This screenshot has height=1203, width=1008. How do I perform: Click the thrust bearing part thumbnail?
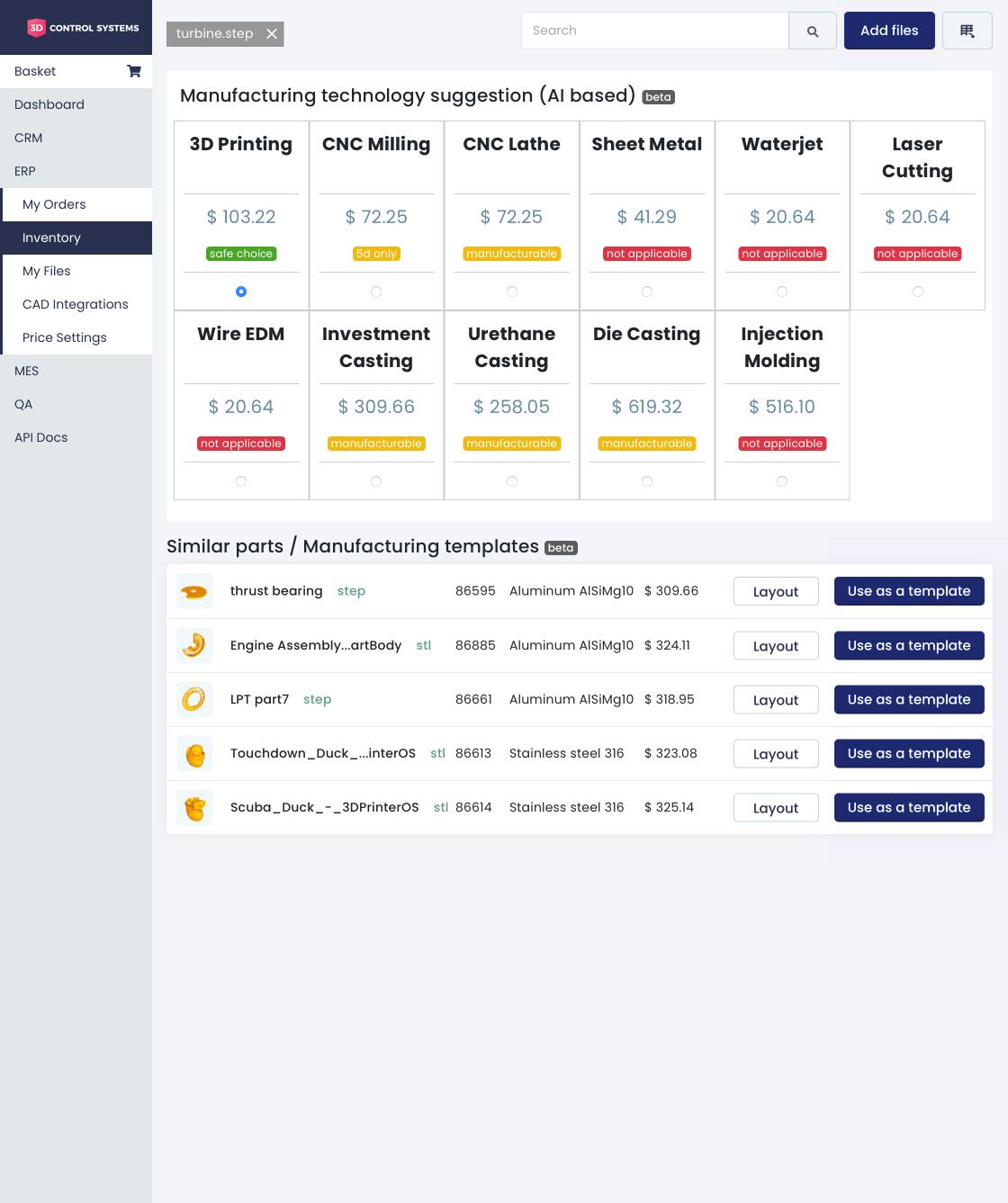click(194, 591)
